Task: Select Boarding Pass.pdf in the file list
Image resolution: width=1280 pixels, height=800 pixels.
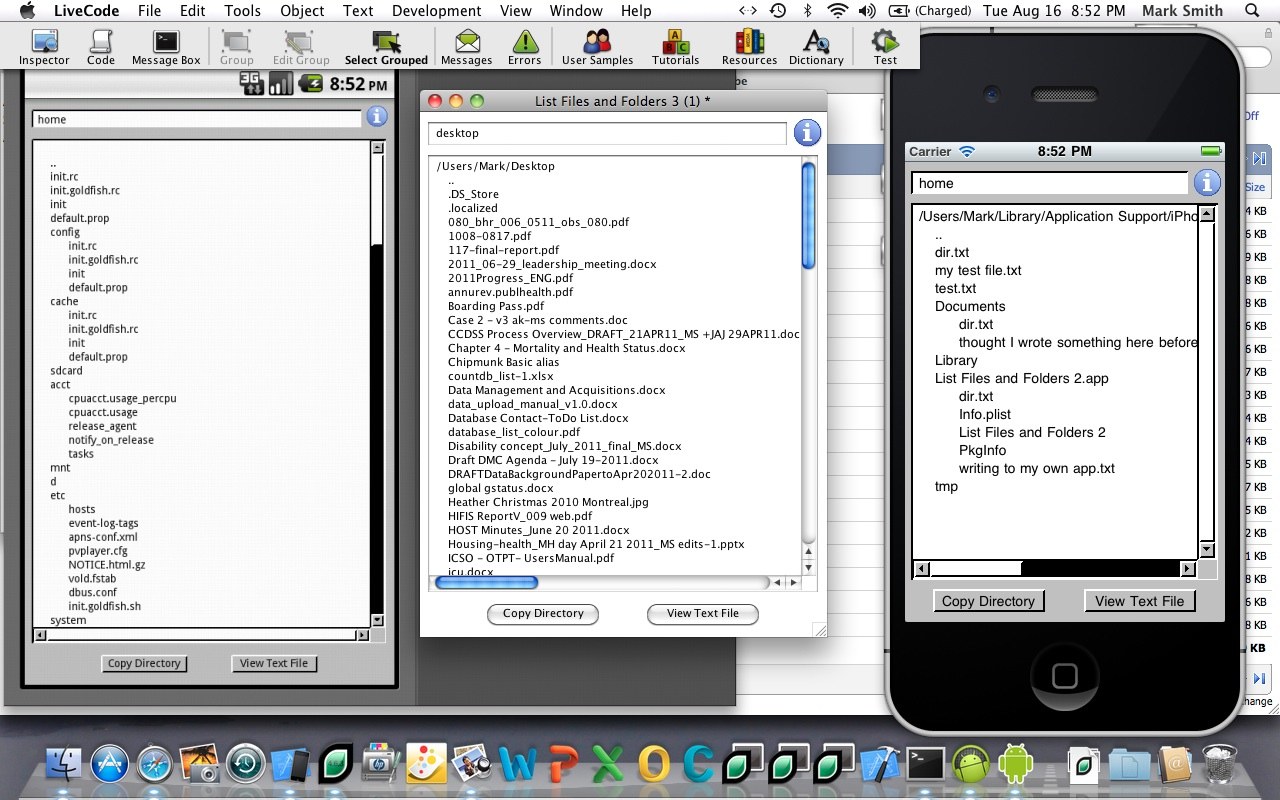Action: tap(496, 306)
